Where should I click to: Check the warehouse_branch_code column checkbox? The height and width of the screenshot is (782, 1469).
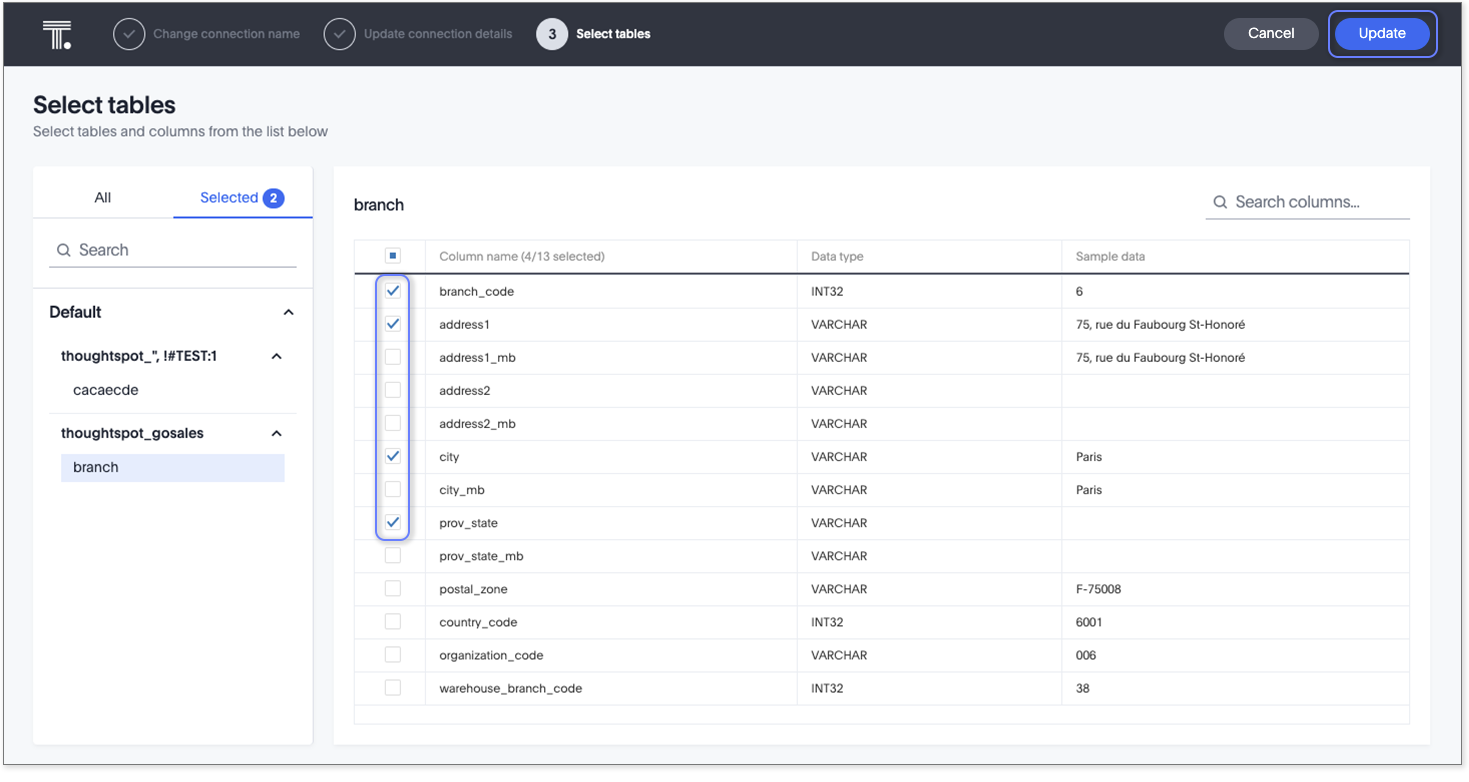tap(393, 688)
